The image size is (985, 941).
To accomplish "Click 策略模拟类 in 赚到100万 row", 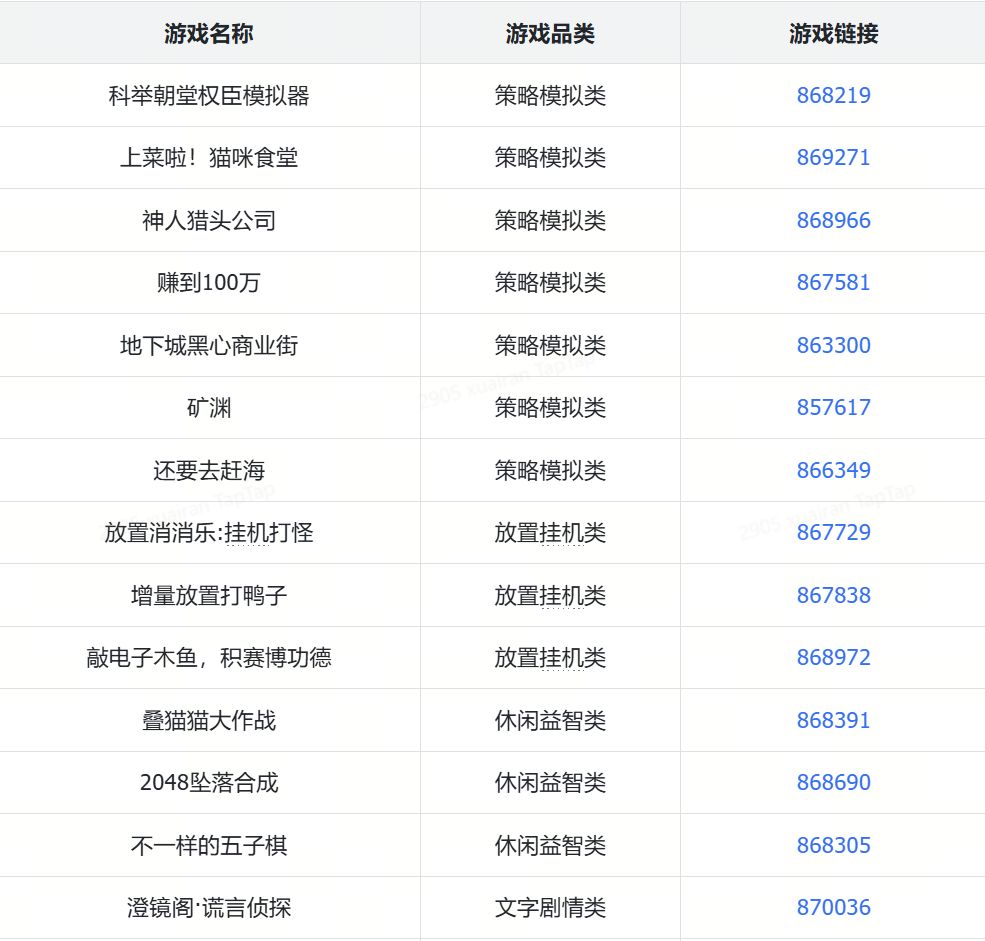I will pos(550,283).
